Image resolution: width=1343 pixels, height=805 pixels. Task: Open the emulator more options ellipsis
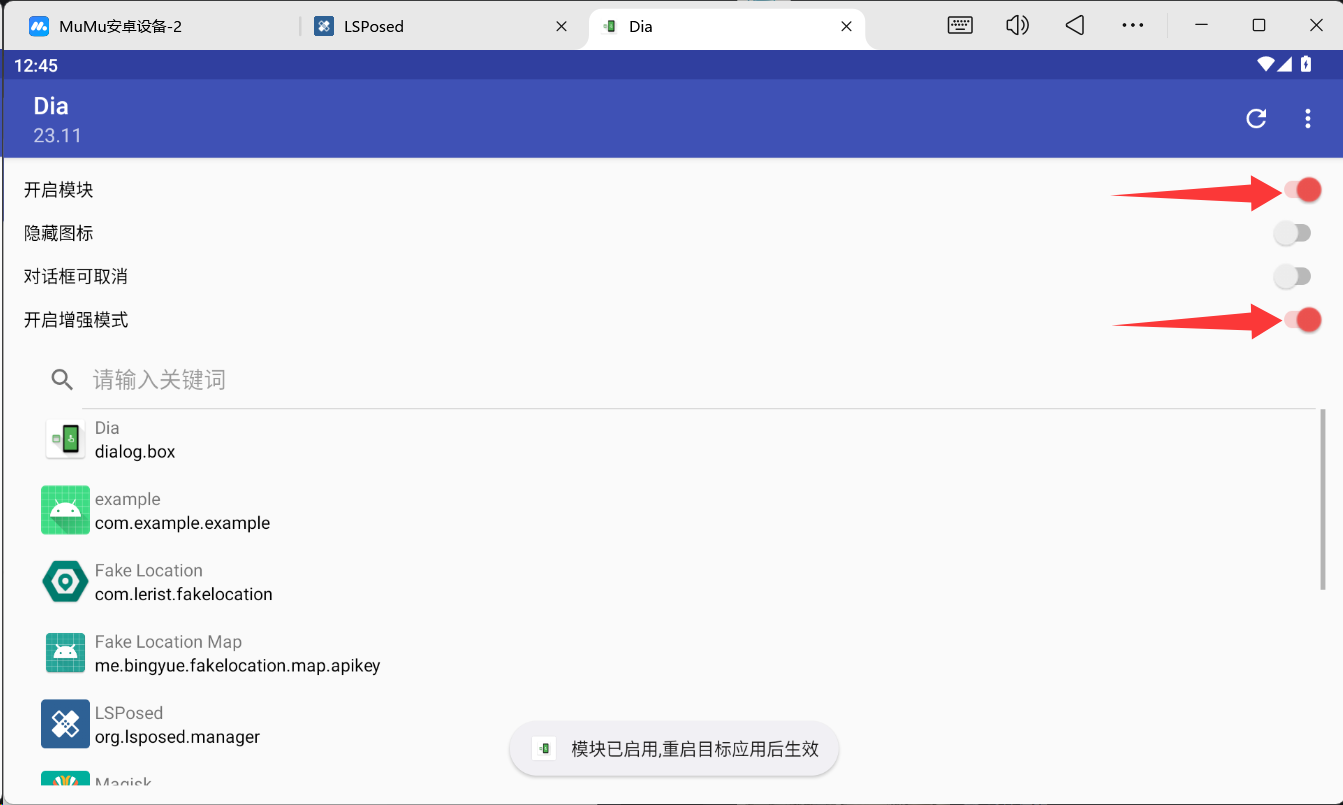tap(1132, 25)
